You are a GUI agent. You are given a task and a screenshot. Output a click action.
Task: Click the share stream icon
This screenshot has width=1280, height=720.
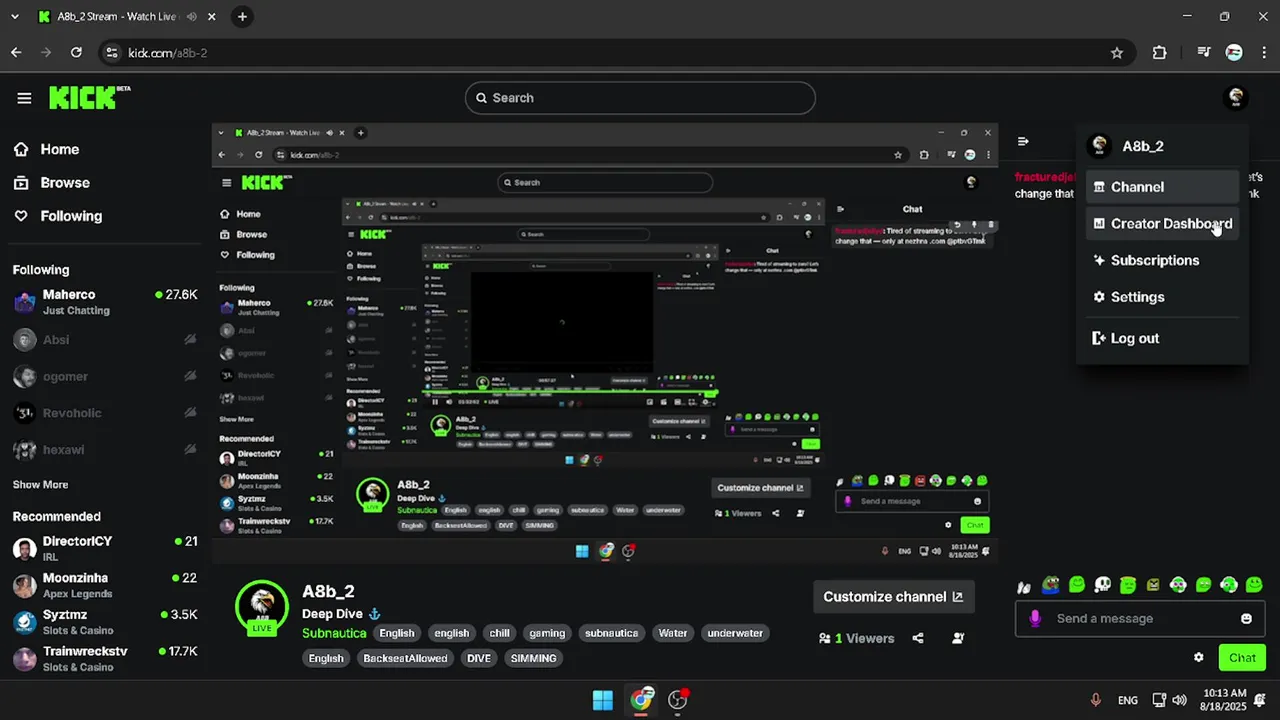(918, 638)
